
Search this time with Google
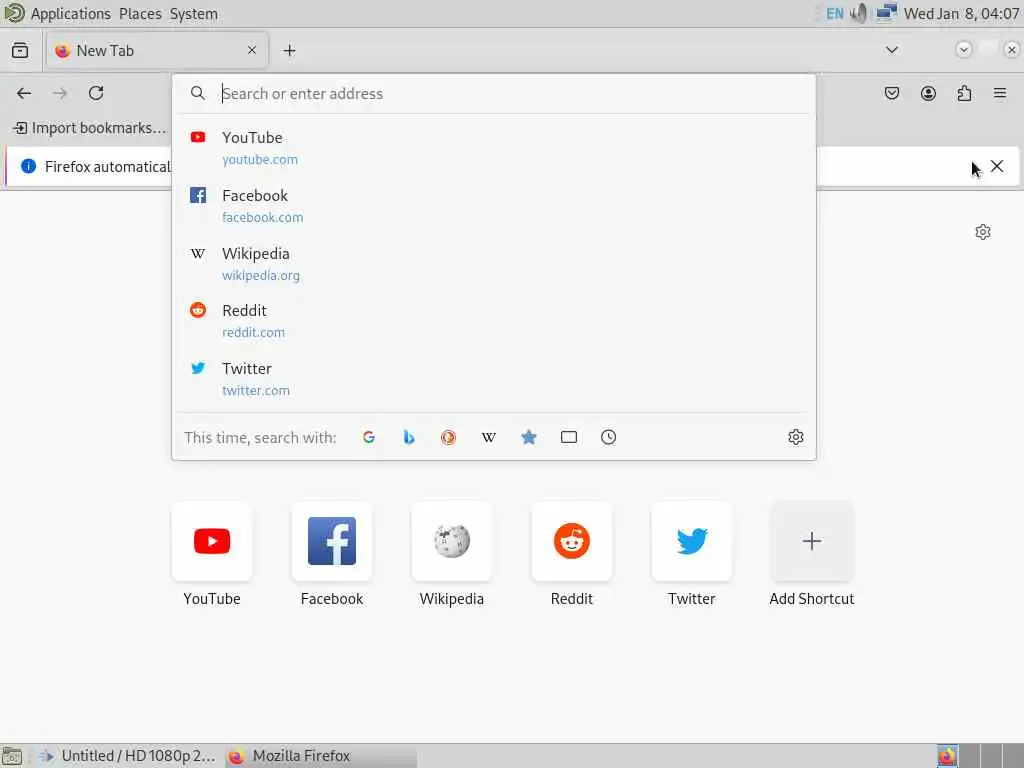(x=369, y=438)
